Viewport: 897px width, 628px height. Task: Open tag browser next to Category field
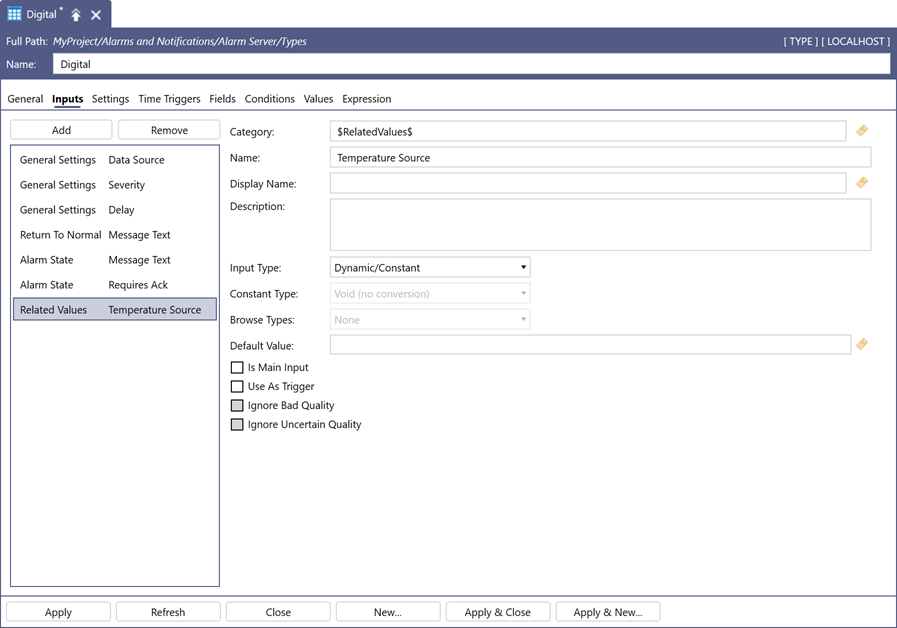click(x=862, y=131)
